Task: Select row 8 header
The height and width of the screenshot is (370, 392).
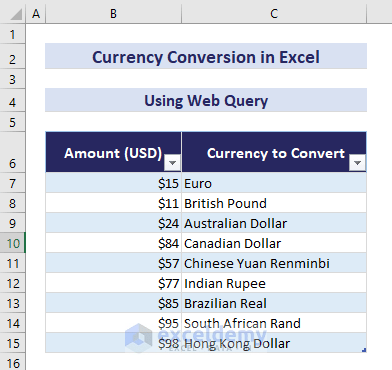Action: tap(13, 203)
